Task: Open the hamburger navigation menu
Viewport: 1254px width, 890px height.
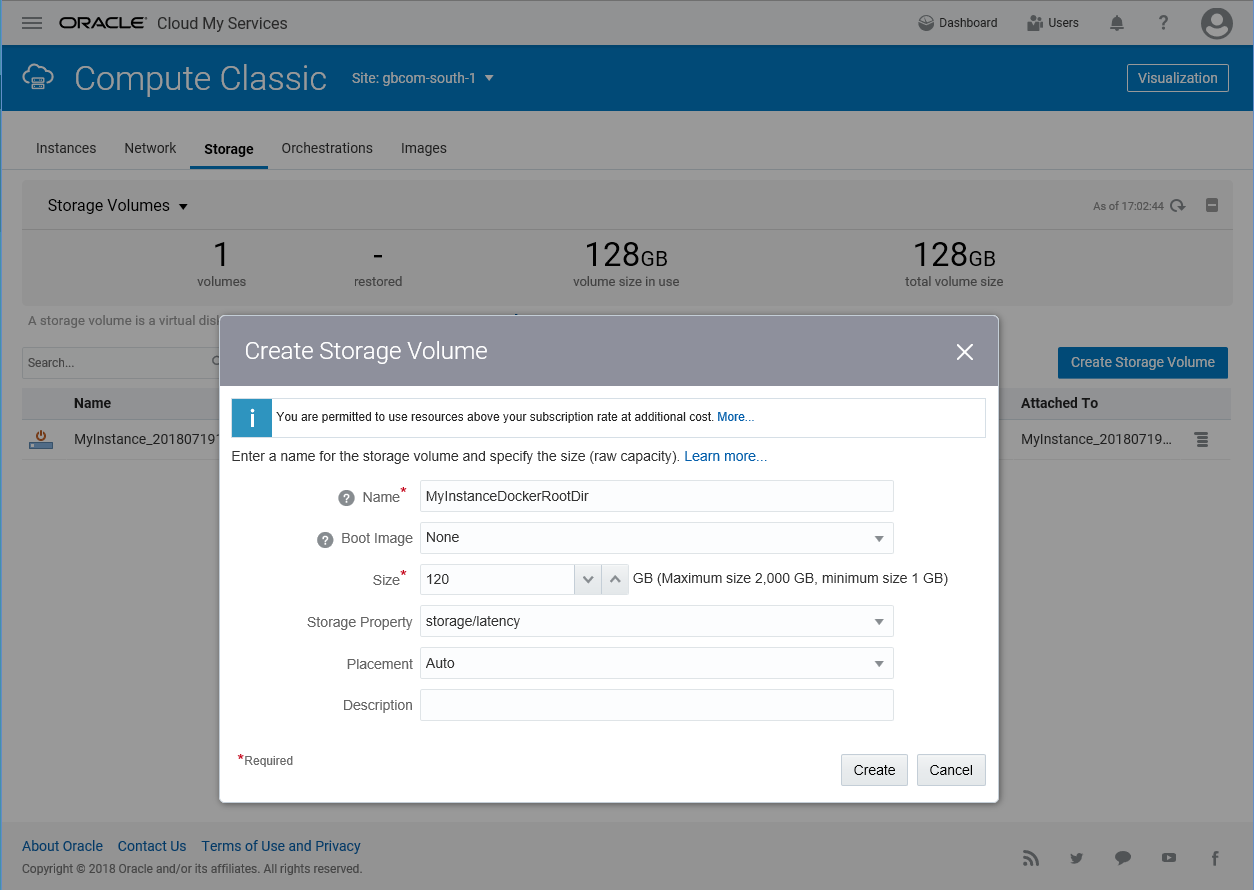Action: point(32,23)
